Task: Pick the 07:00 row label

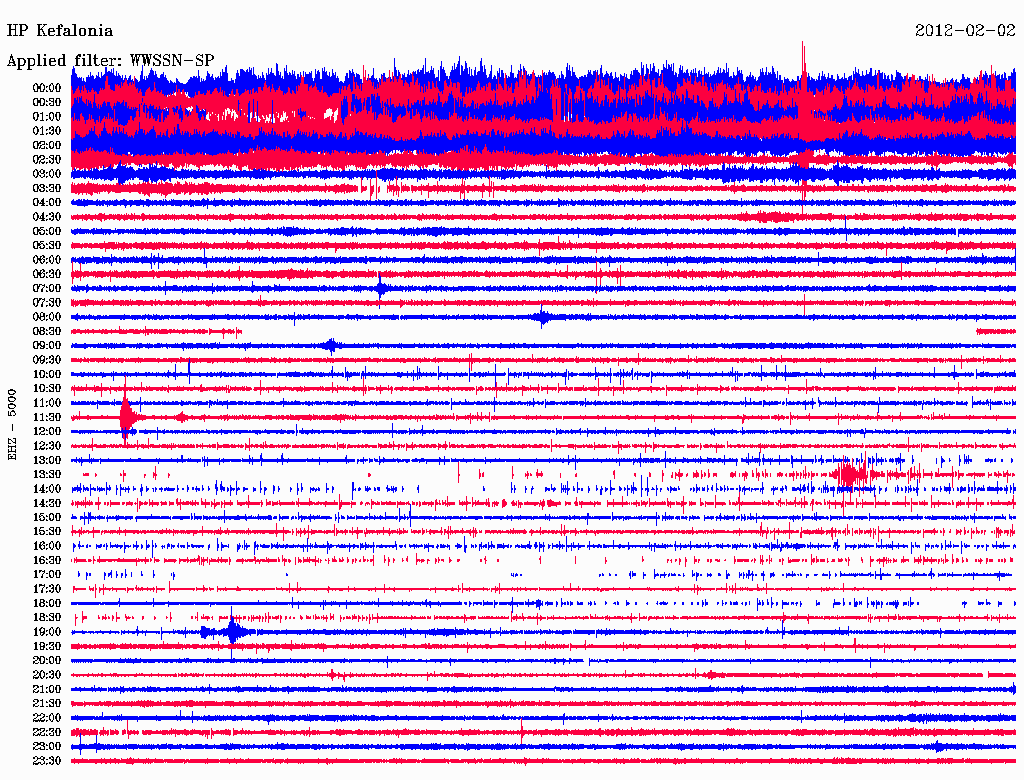Action: pos(46,288)
